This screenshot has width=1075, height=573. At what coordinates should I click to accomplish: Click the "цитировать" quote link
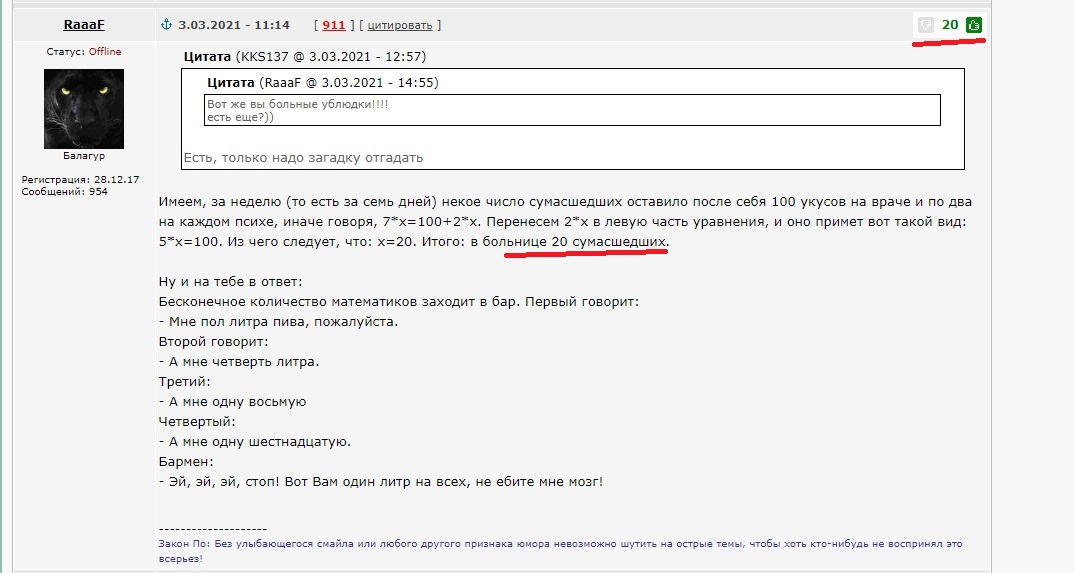coord(400,25)
